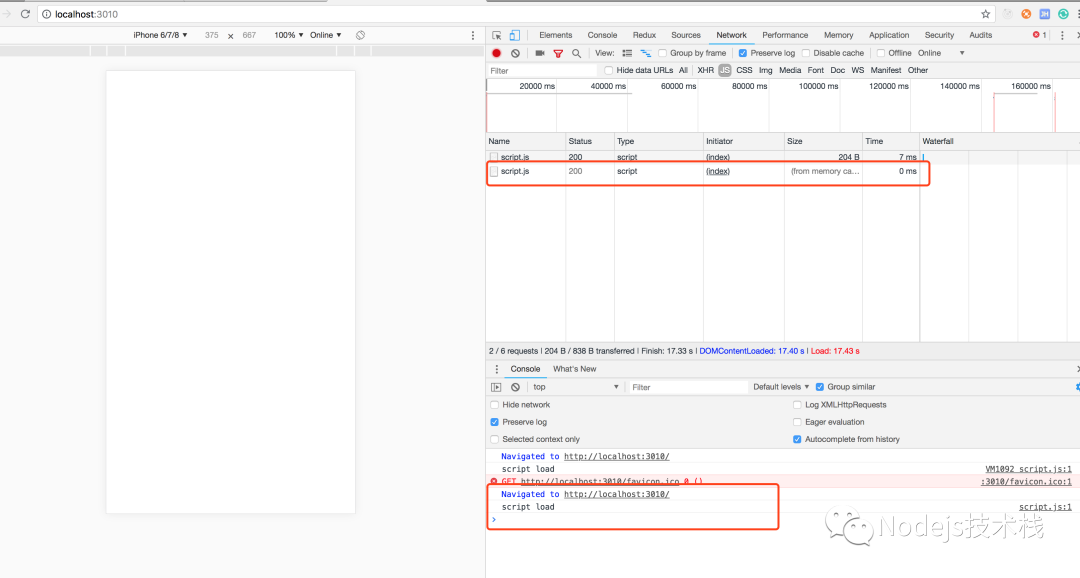Enable Selected context only

(x=495, y=440)
